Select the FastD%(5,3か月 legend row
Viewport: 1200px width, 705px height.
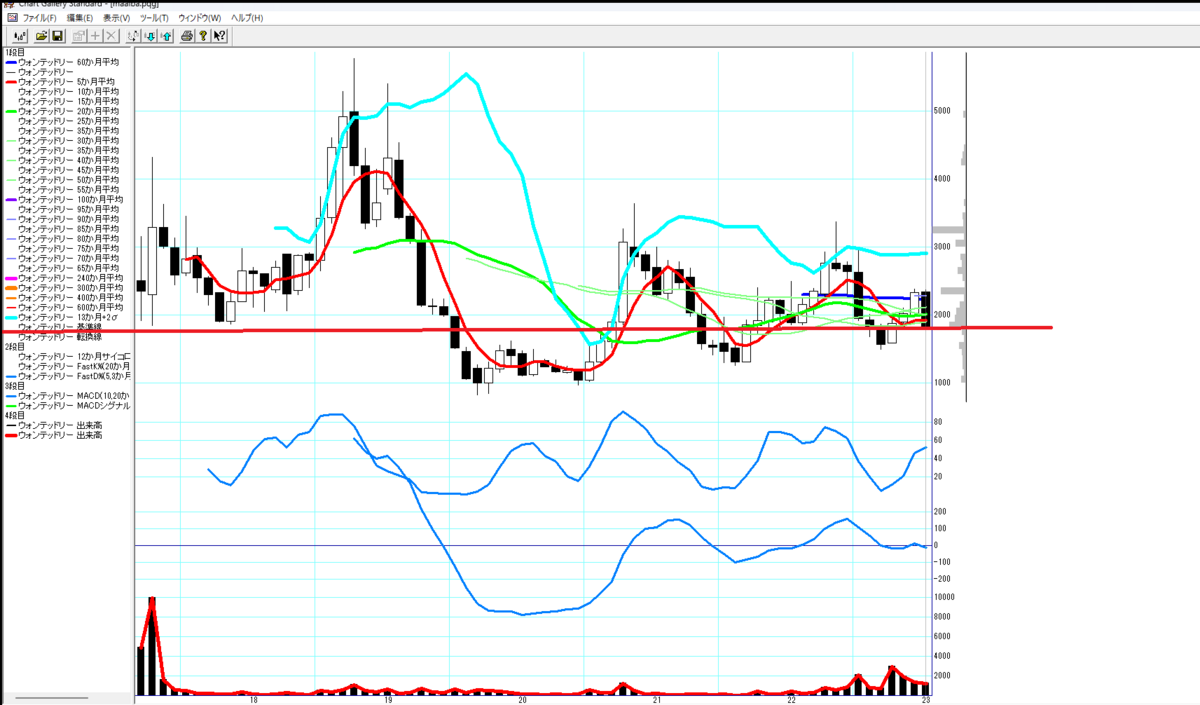point(67,376)
